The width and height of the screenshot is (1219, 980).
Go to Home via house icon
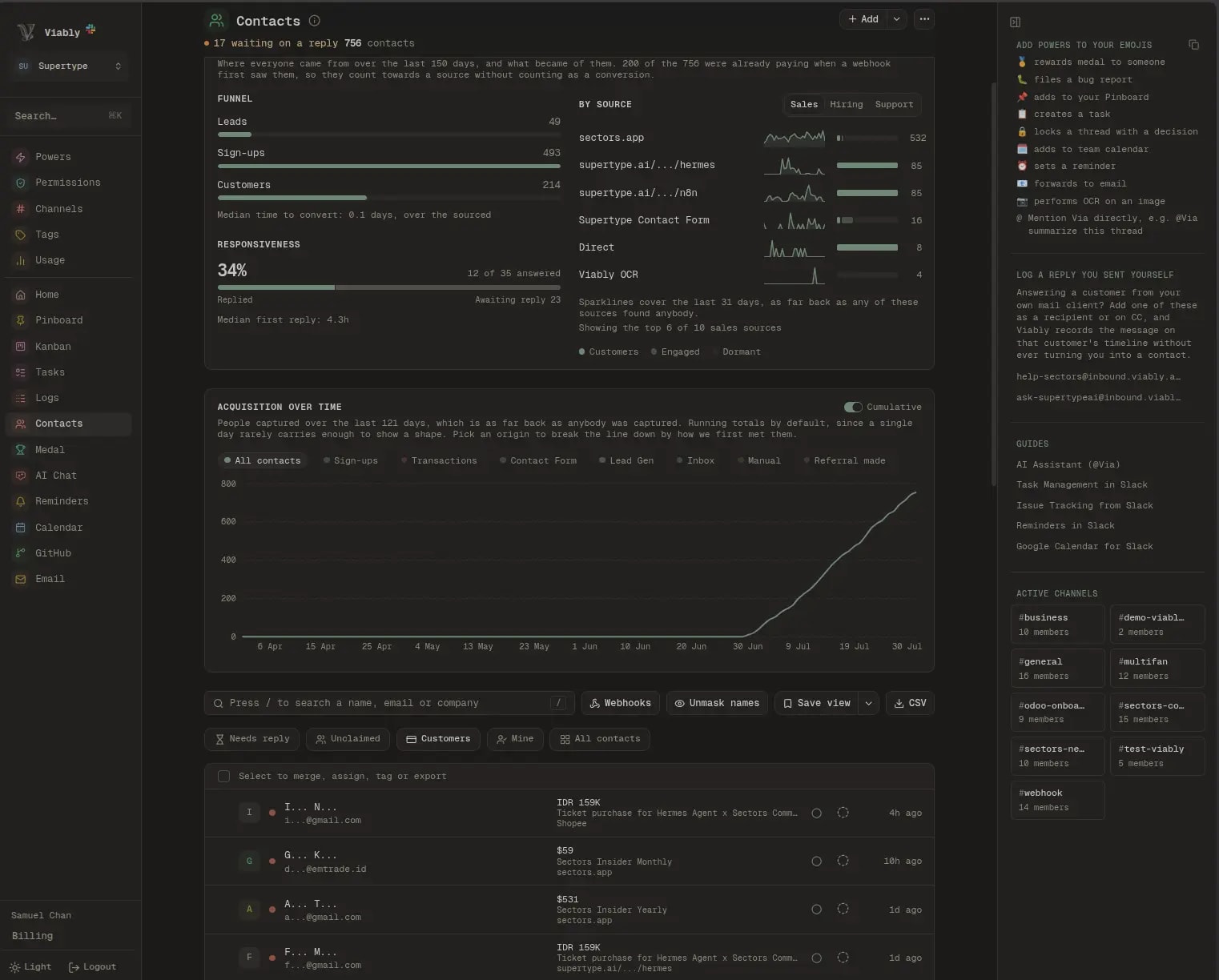tap(21, 295)
